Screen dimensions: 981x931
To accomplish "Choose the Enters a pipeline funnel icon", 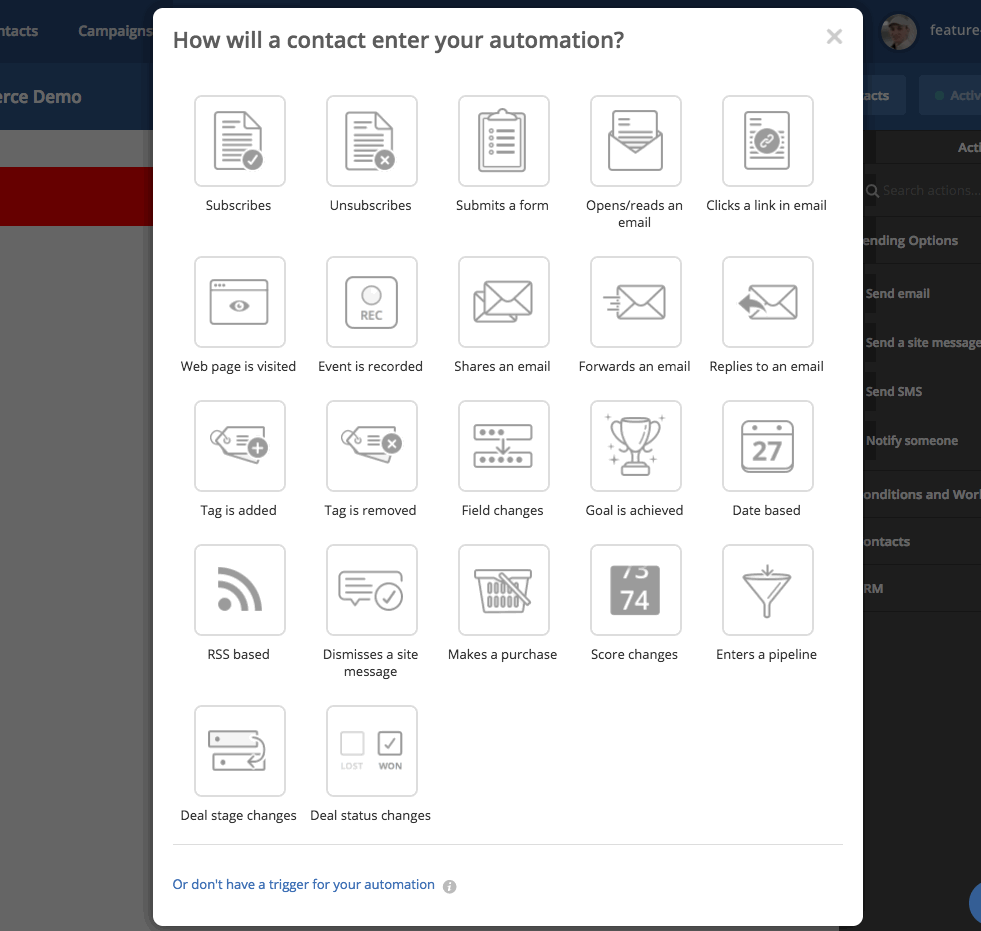I will coord(767,590).
